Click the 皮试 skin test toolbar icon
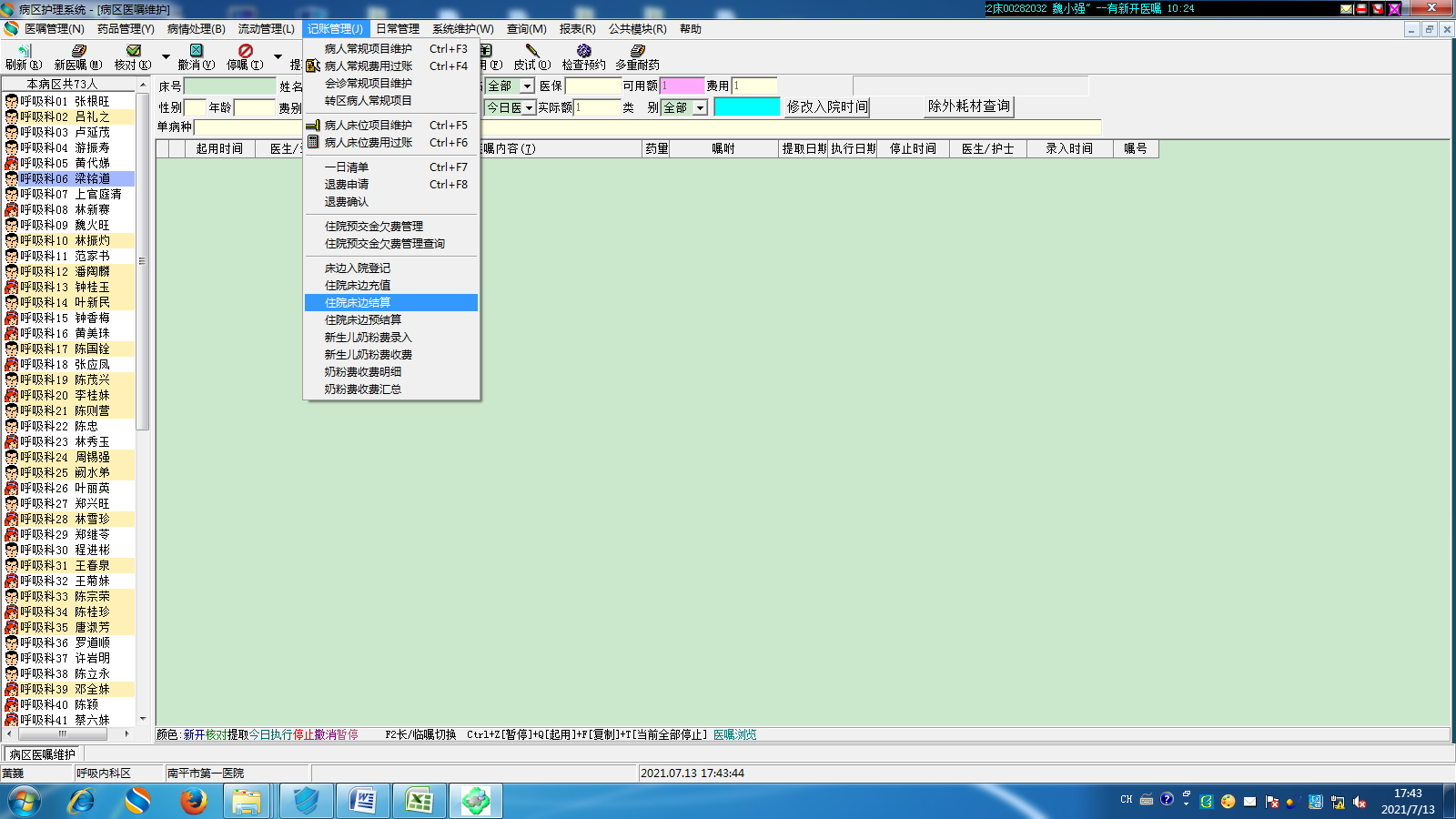 click(x=532, y=57)
